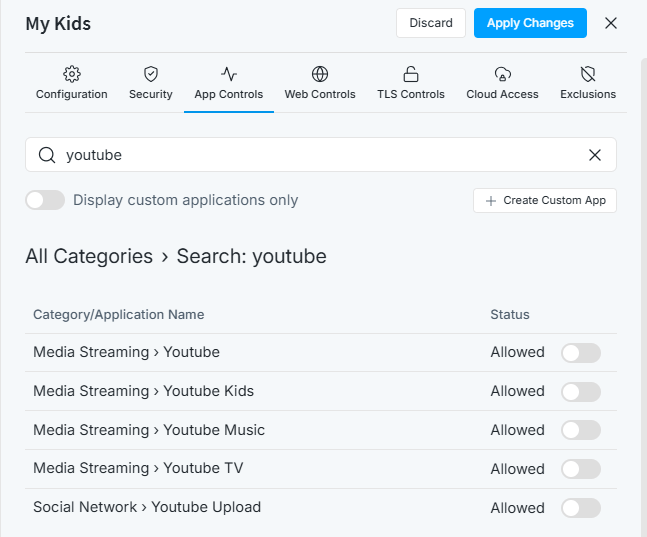Close the My Kids panel

click(611, 23)
